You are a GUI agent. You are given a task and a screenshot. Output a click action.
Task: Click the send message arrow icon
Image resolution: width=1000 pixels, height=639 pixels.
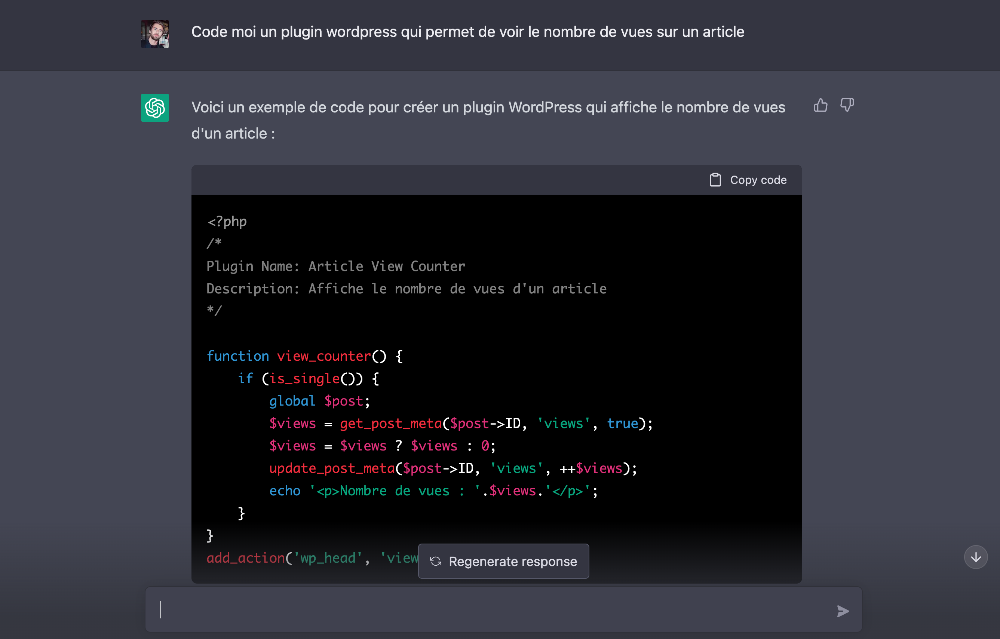tap(842, 611)
